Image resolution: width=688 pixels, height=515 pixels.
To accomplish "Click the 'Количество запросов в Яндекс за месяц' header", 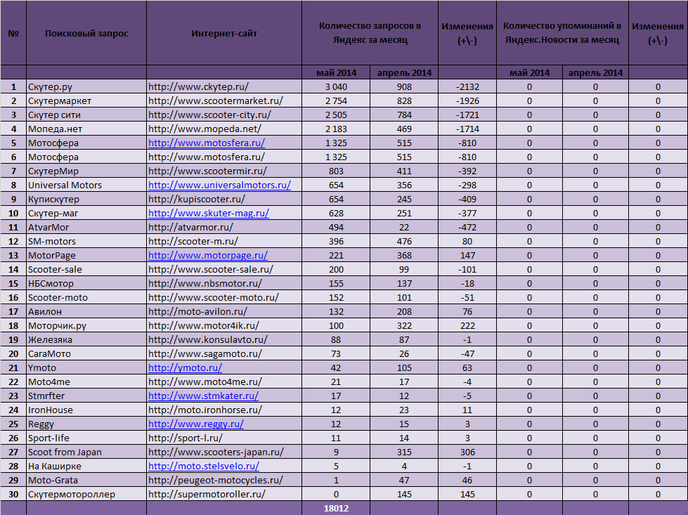I will pyautogui.click(x=370, y=33).
